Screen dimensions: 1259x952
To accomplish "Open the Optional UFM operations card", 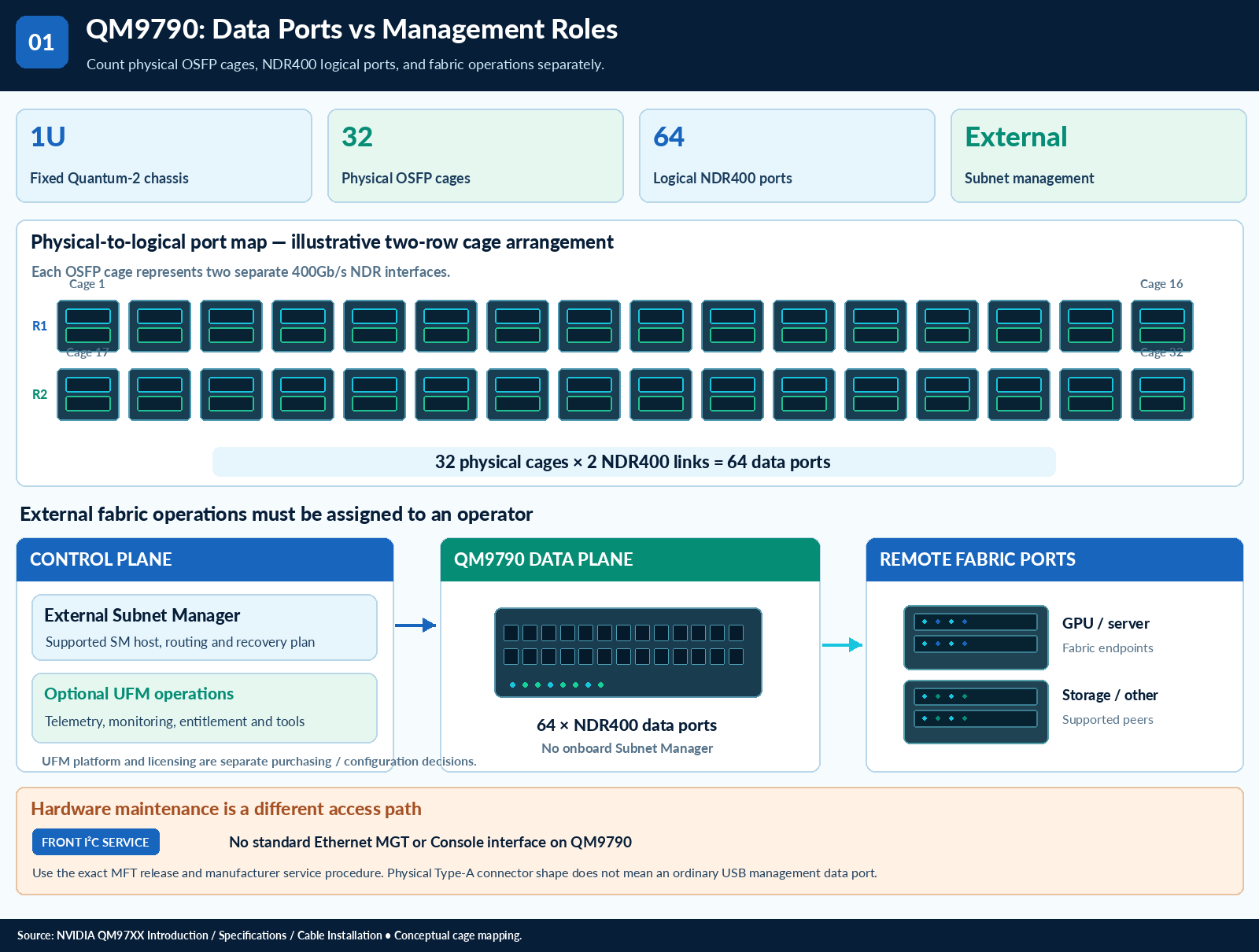I will coord(205,708).
